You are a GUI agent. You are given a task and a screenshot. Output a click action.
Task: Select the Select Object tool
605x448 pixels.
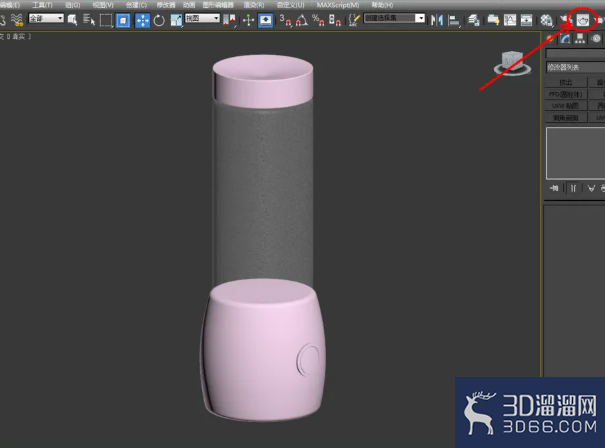(72, 20)
